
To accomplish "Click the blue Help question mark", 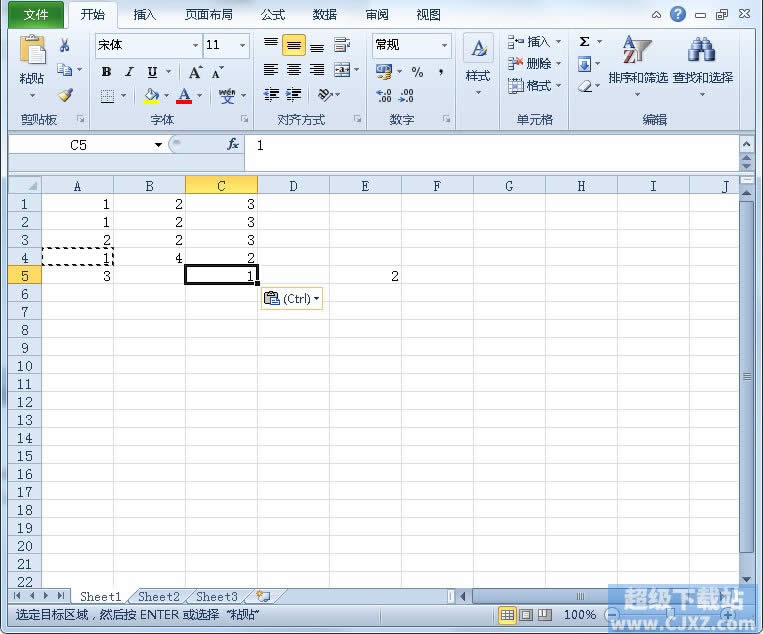I will click(678, 14).
